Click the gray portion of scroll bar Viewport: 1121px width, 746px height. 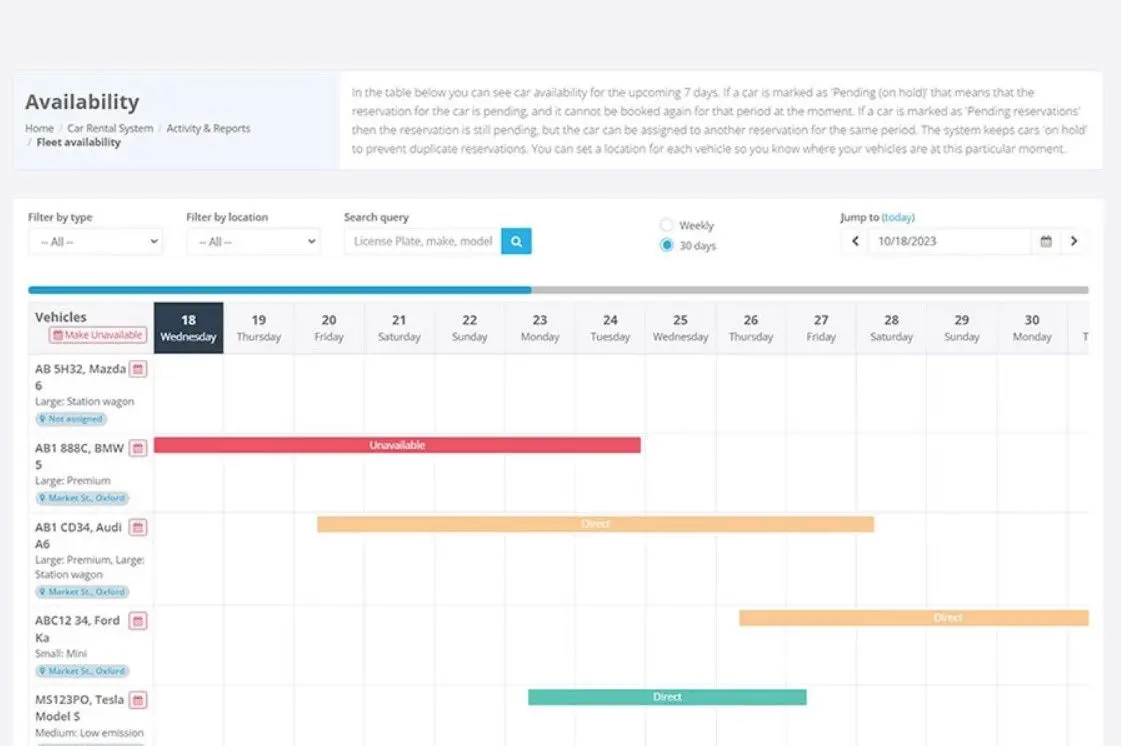tap(810, 290)
